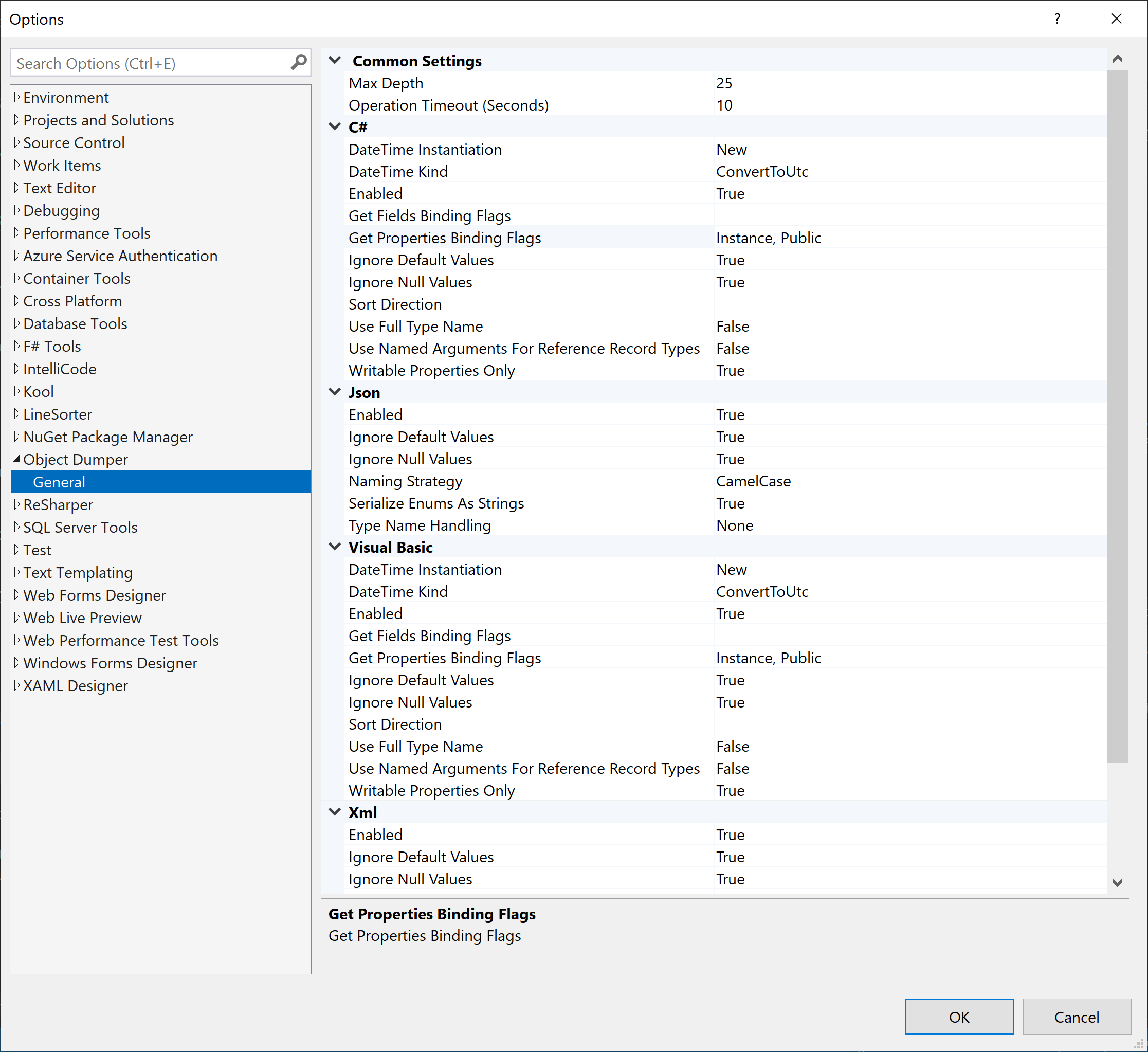Click the OK button

[x=959, y=1016]
